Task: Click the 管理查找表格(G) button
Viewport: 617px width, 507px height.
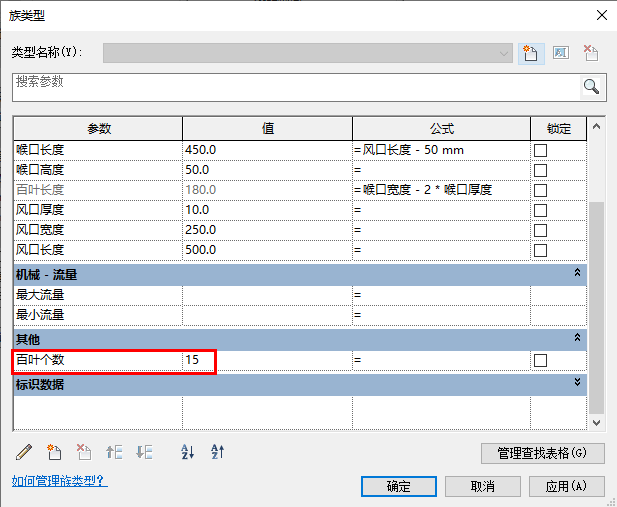Action: click(x=543, y=453)
